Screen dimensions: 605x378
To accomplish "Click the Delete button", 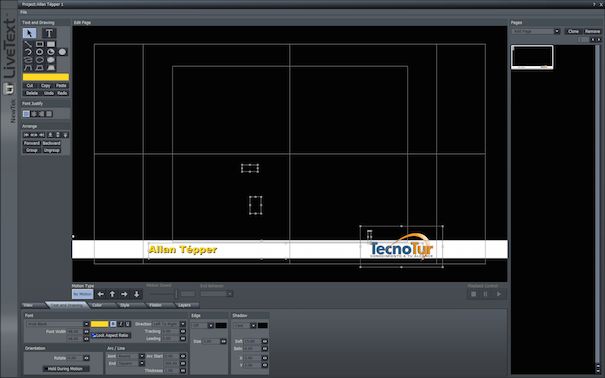I will click(x=32, y=93).
